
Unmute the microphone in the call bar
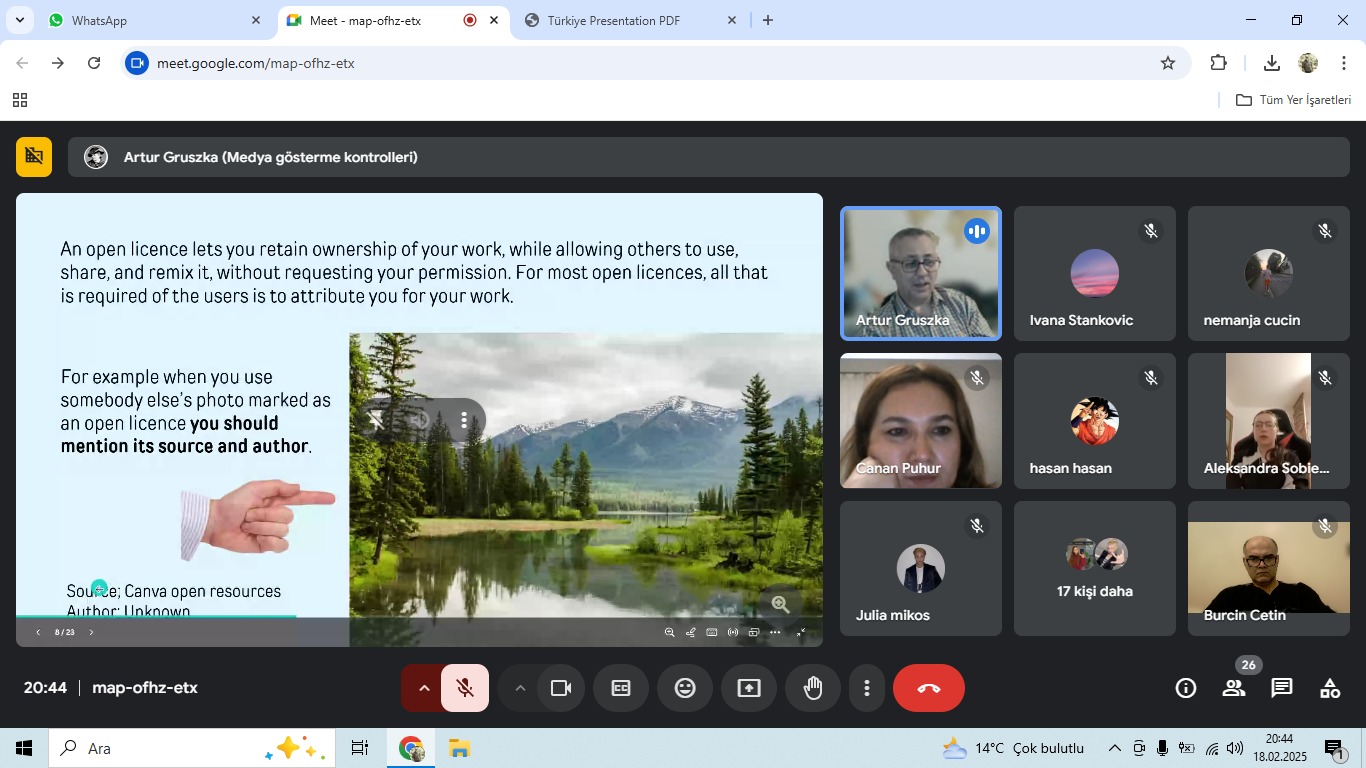click(x=464, y=688)
